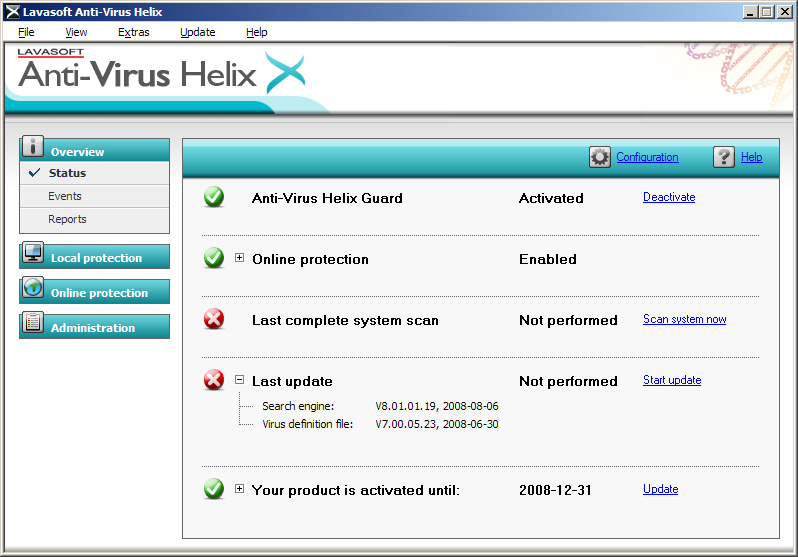Click the Overview info icon
The width and height of the screenshot is (798, 557).
click(x=33, y=147)
